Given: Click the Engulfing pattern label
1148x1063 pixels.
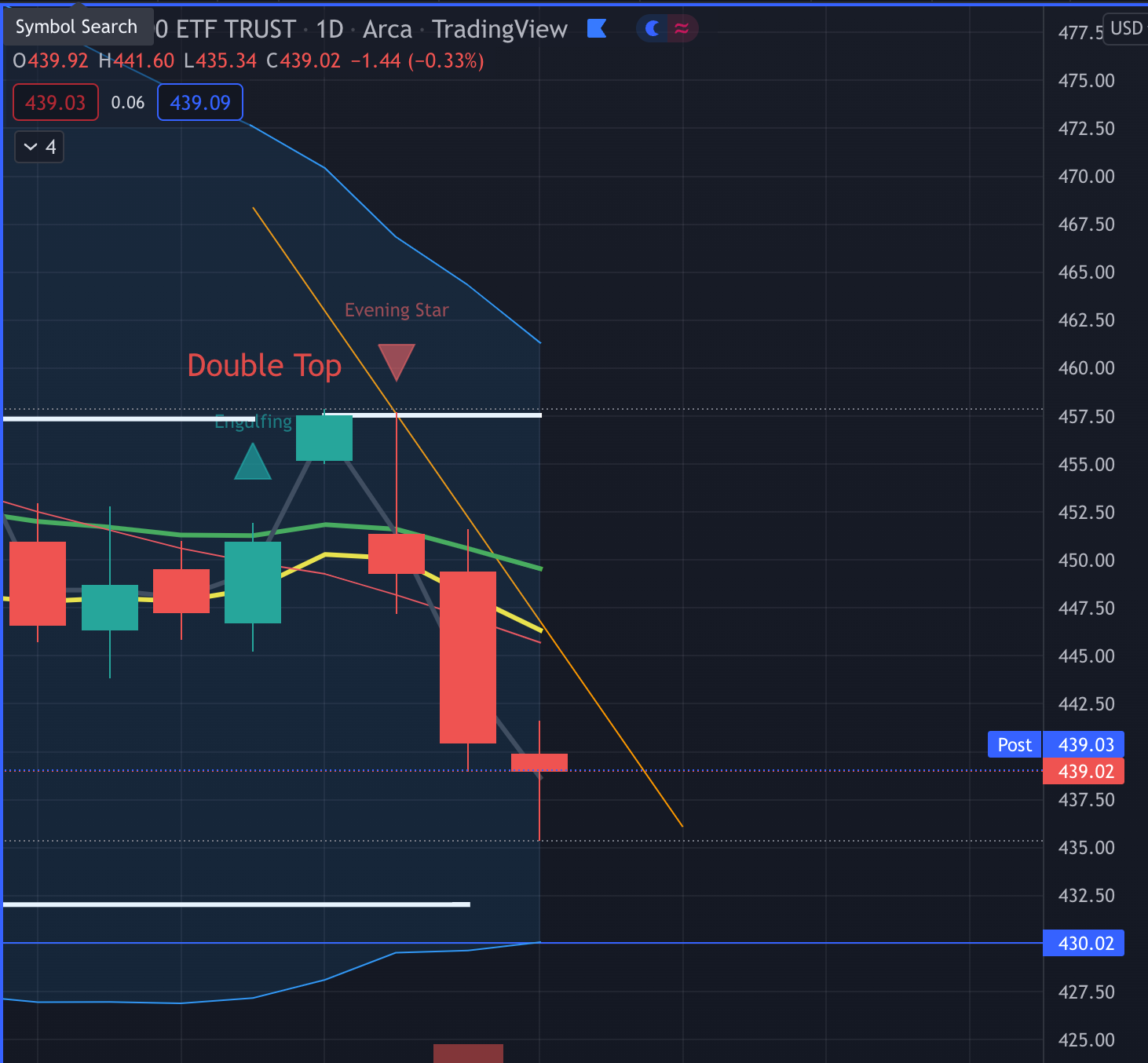Looking at the screenshot, I should [253, 422].
